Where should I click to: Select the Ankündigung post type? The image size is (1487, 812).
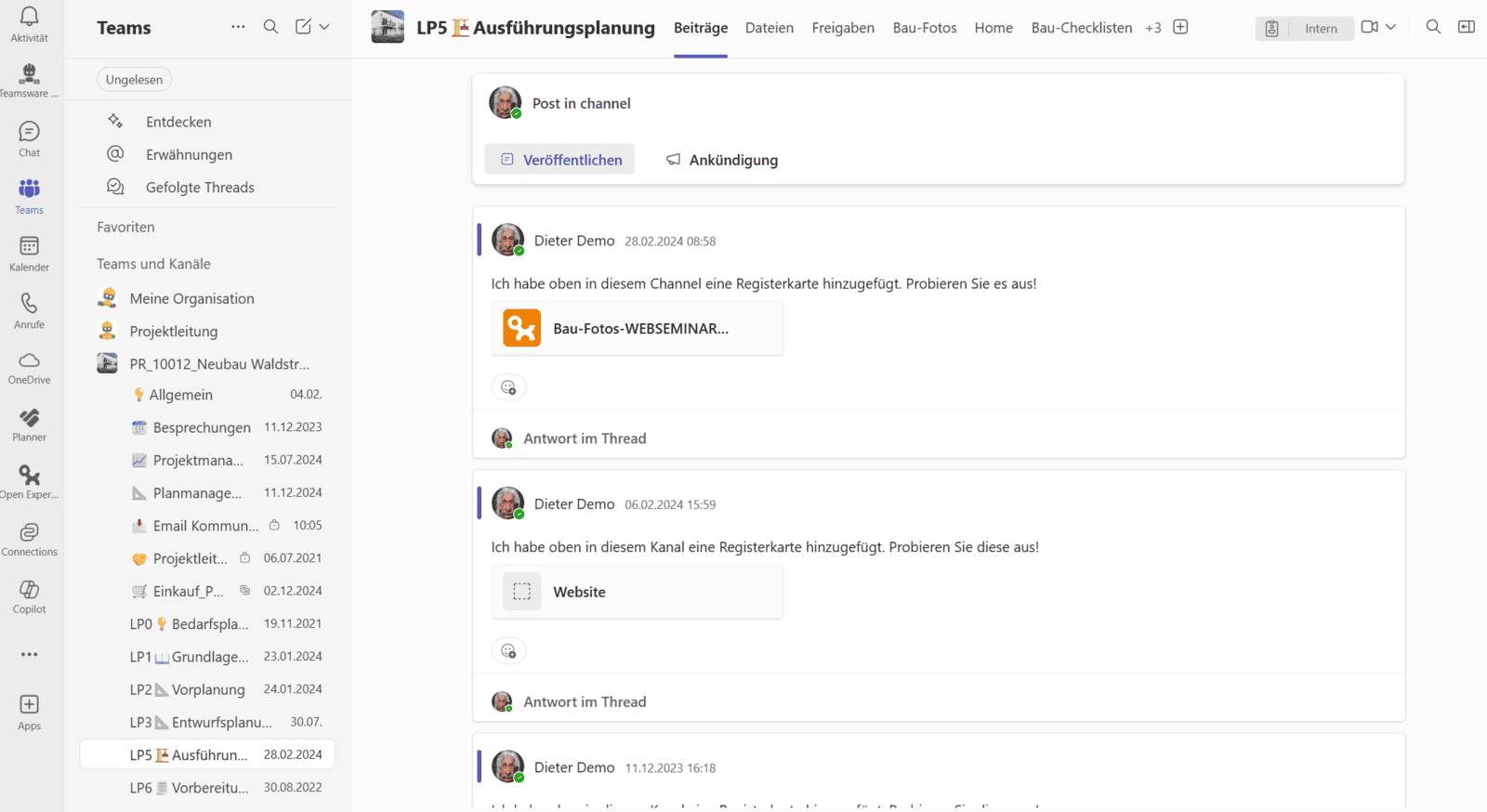point(722,160)
